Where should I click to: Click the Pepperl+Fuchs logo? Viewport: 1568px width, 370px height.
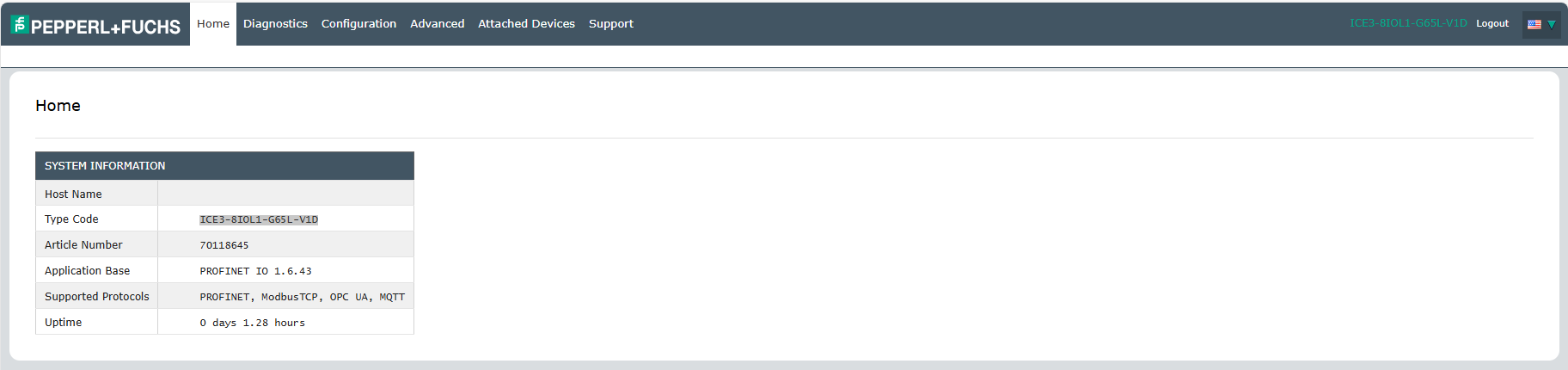[95, 25]
